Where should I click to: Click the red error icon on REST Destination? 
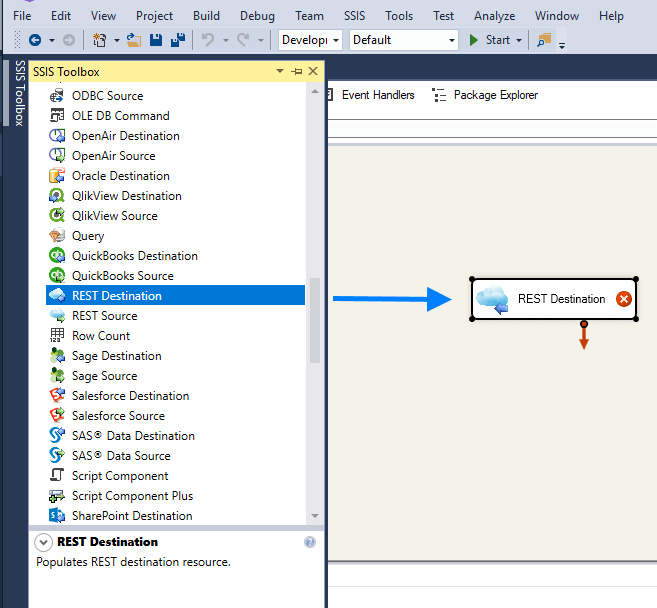pos(624,299)
